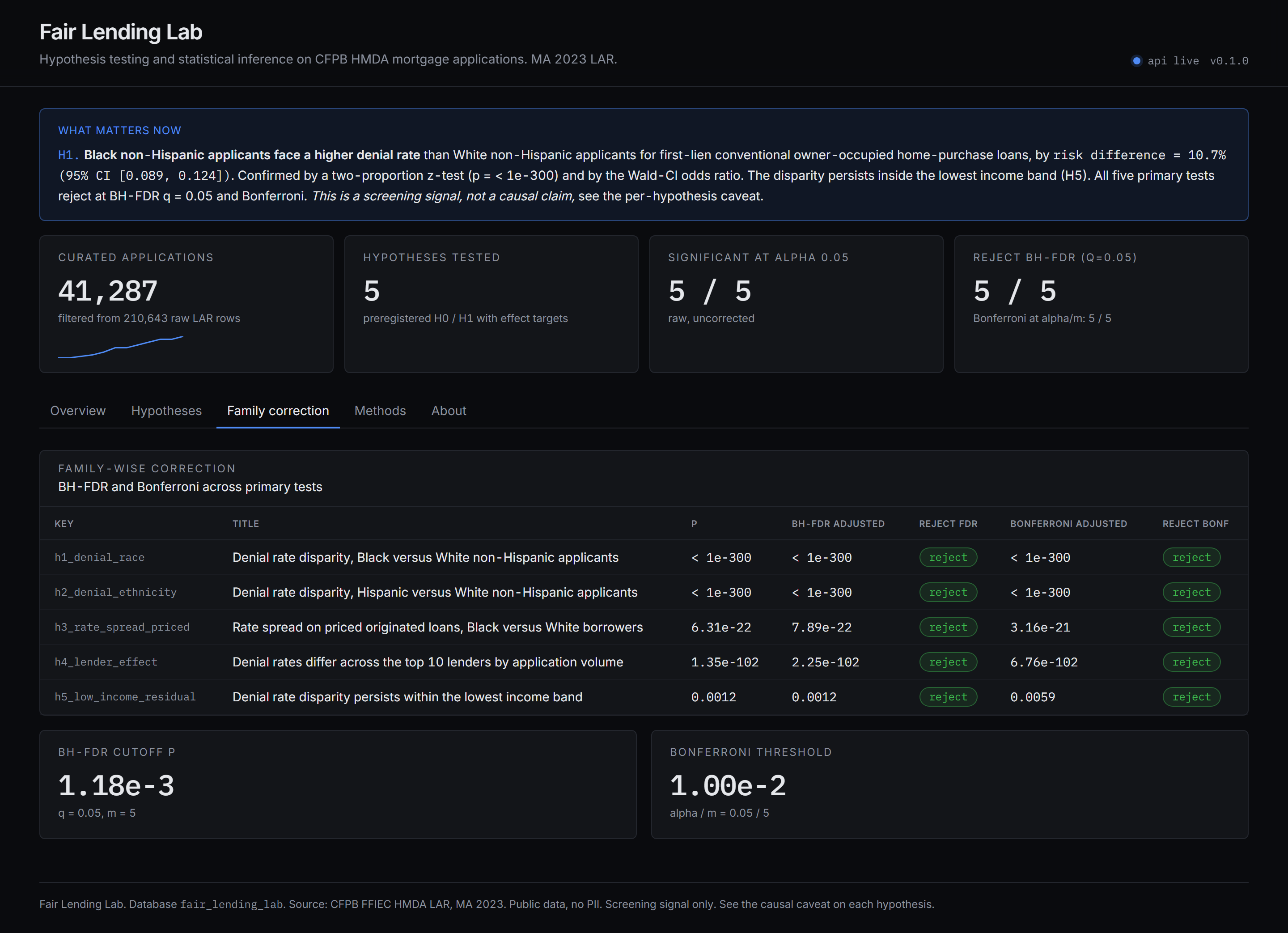Viewport: 1288px width, 933px height.
Task: Click the 1.35e-102 p-value cell
Action: point(724,662)
